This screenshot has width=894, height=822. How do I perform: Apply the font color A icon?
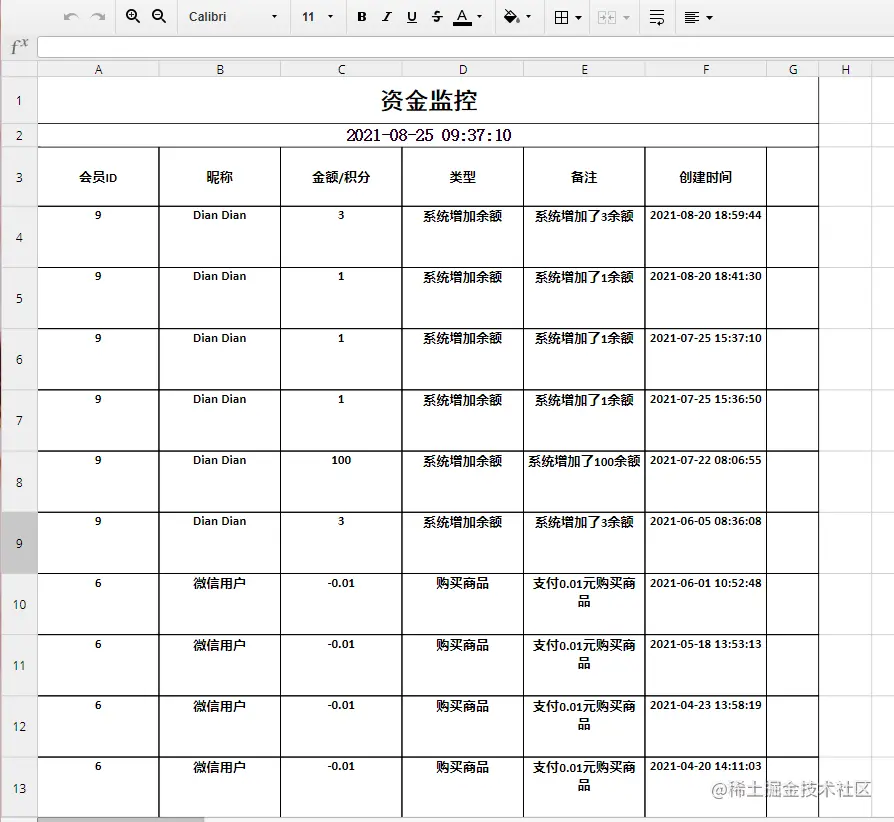tap(462, 17)
